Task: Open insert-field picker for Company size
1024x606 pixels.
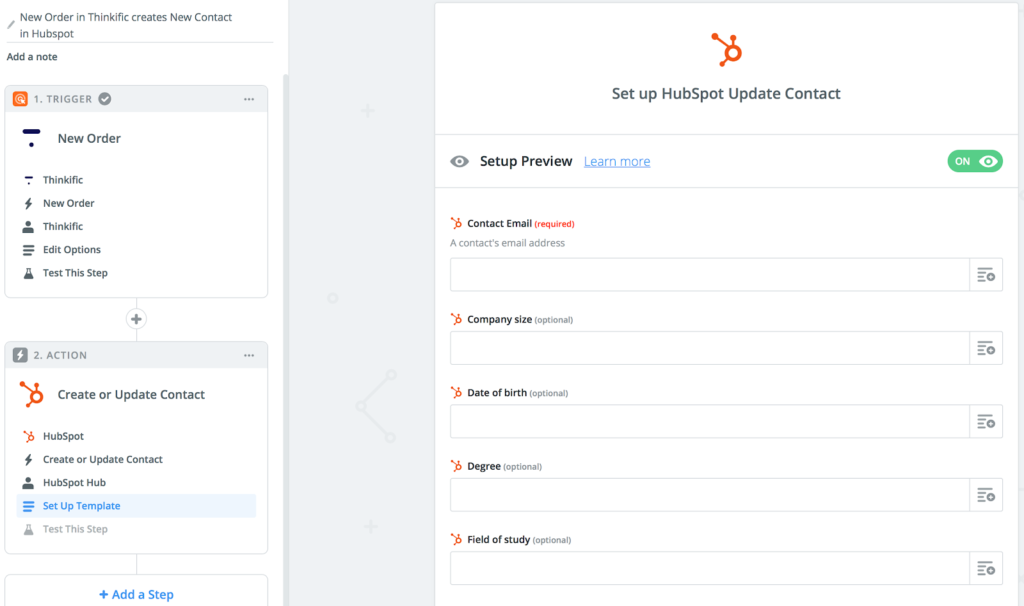Action: click(985, 348)
